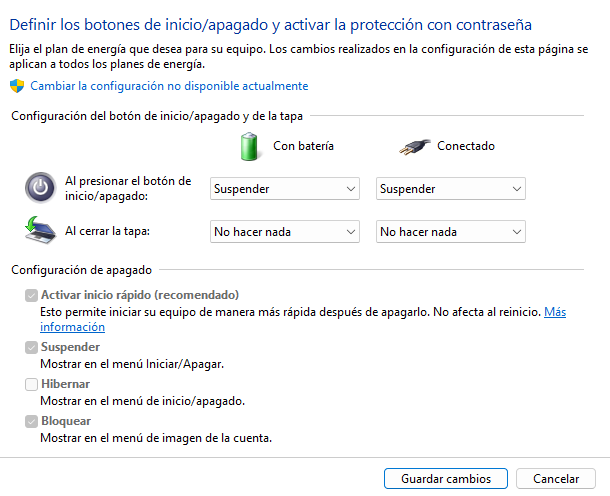The height and width of the screenshot is (496, 610).
Task: Toggle the Bloquear checkbox
Action: [31, 421]
